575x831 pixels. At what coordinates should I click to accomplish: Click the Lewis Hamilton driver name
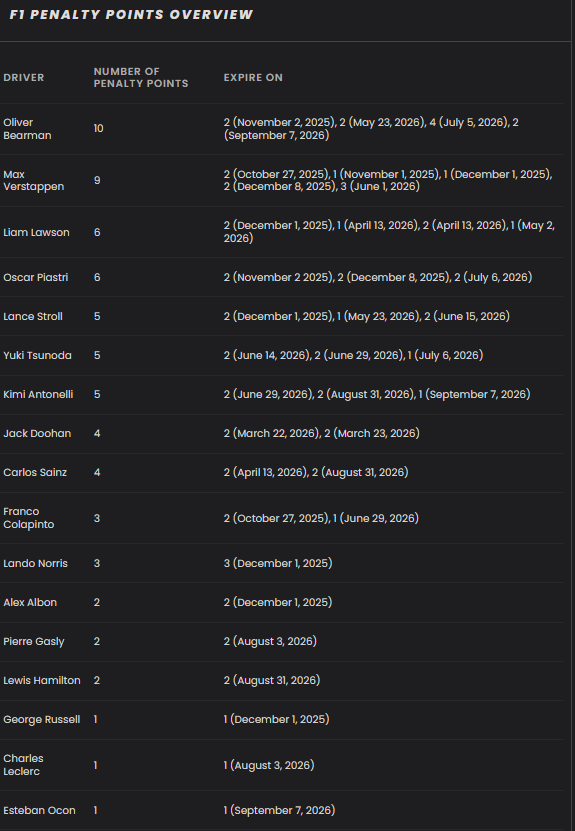coord(42,680)
